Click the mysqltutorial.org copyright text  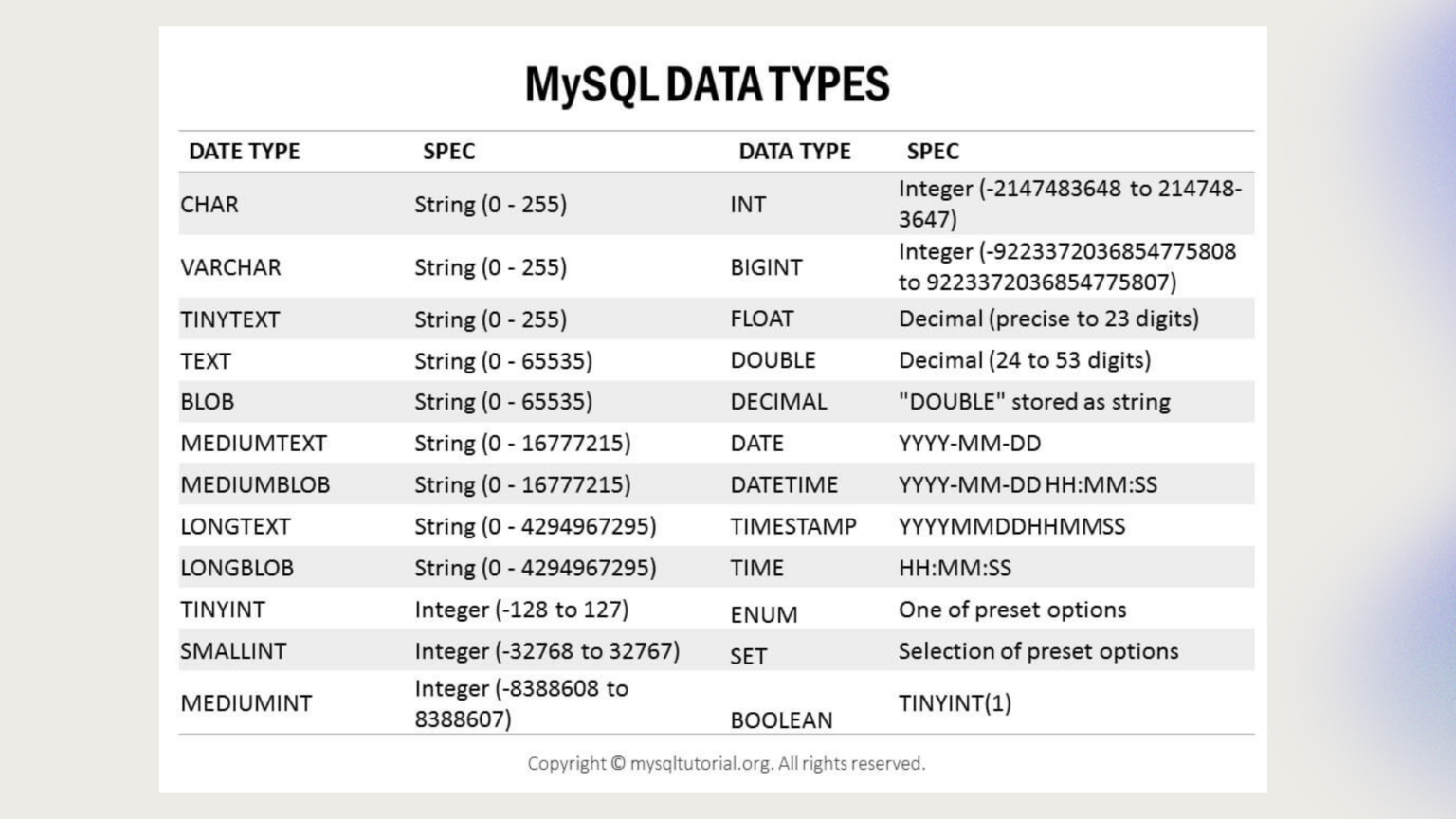726,763
